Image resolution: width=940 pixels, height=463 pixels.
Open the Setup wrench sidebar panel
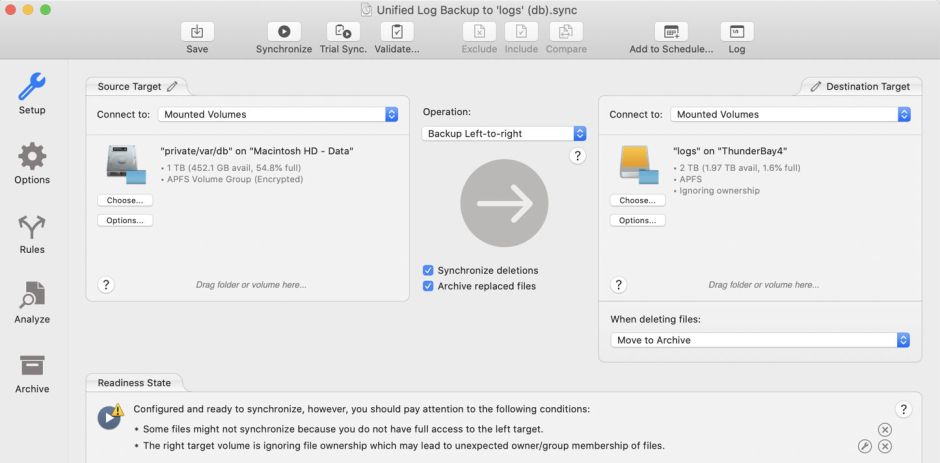click(32, 94)
